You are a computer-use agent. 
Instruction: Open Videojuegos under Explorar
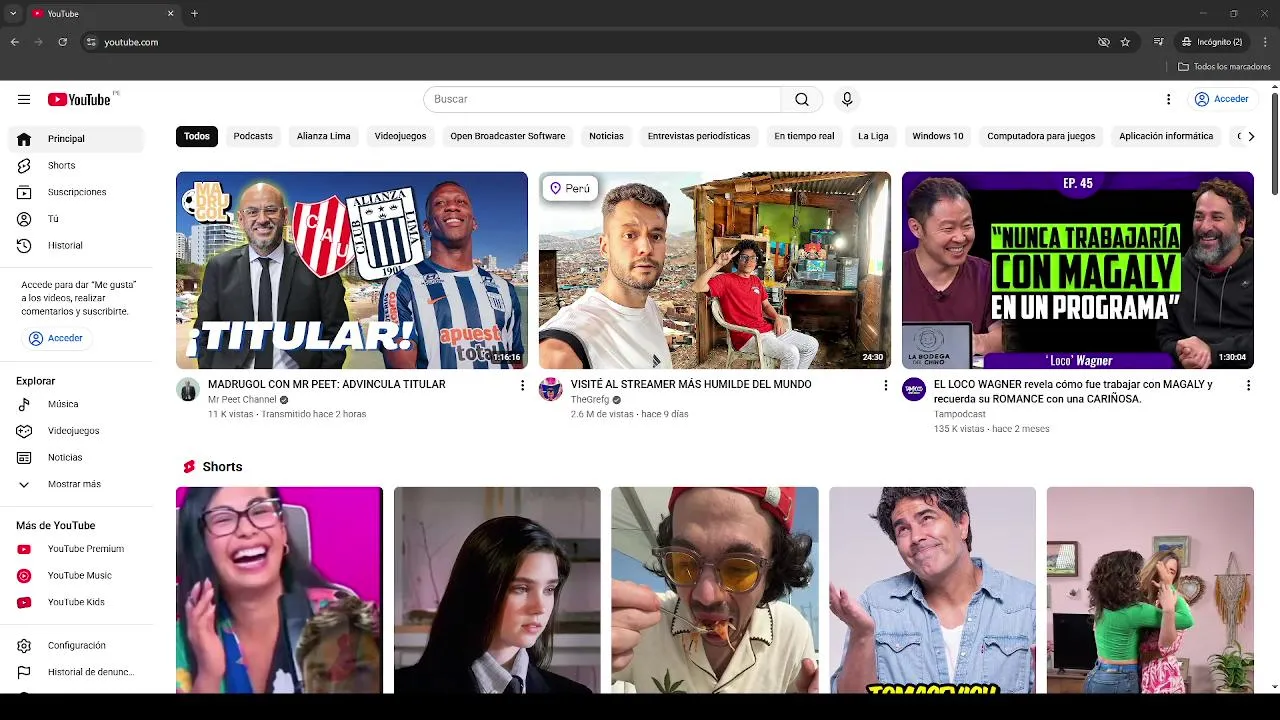click(x=76, y=431)
